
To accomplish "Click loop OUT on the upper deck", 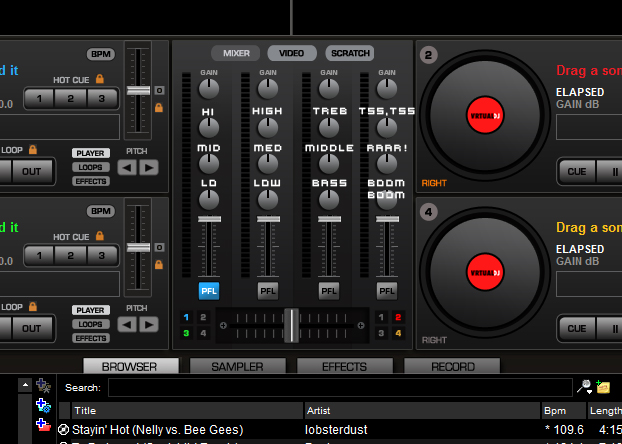I will pos(32,171).
